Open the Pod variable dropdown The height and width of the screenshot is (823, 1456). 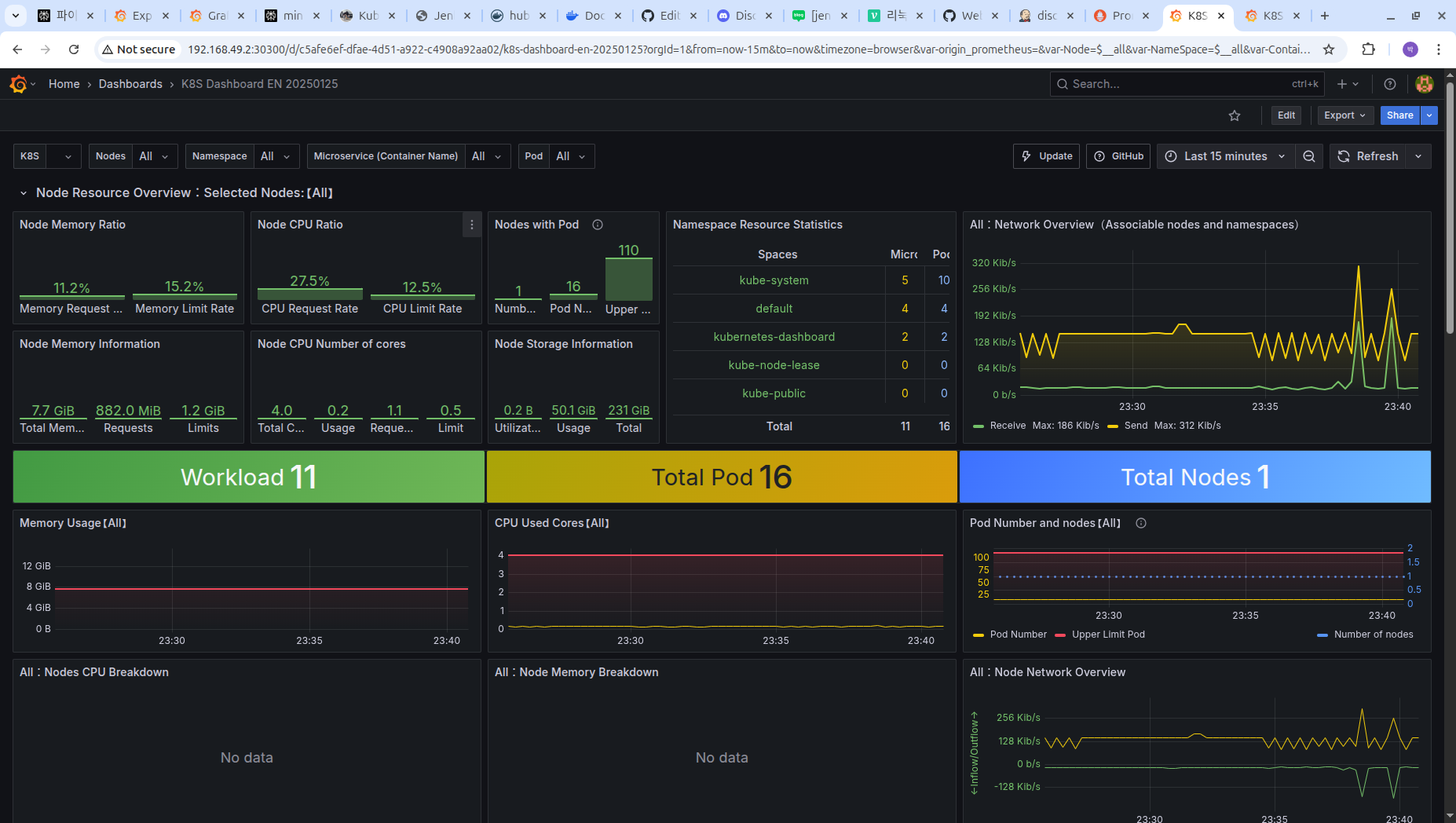coord(572,156)
